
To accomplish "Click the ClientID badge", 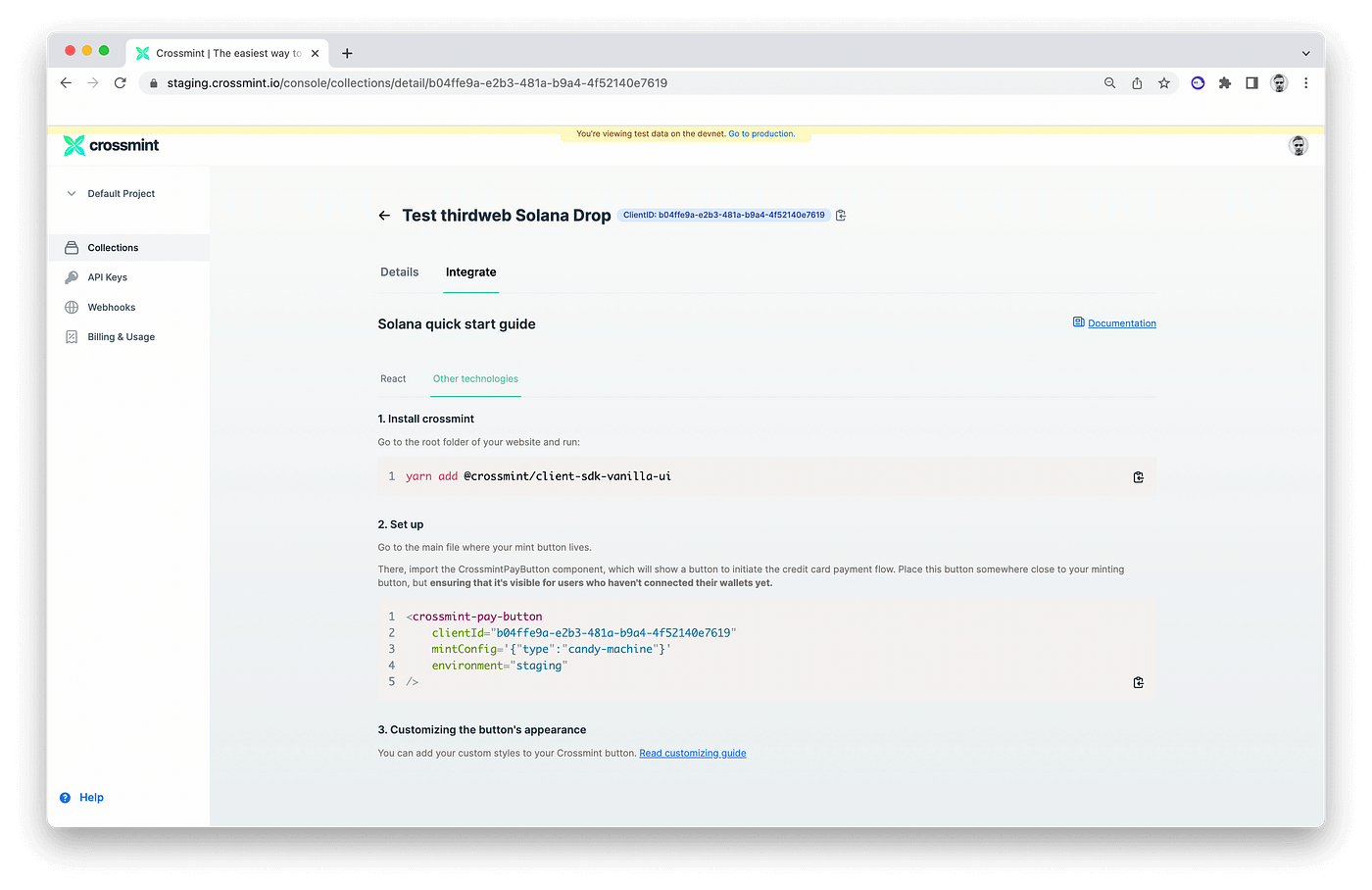I will click(724, 215).
